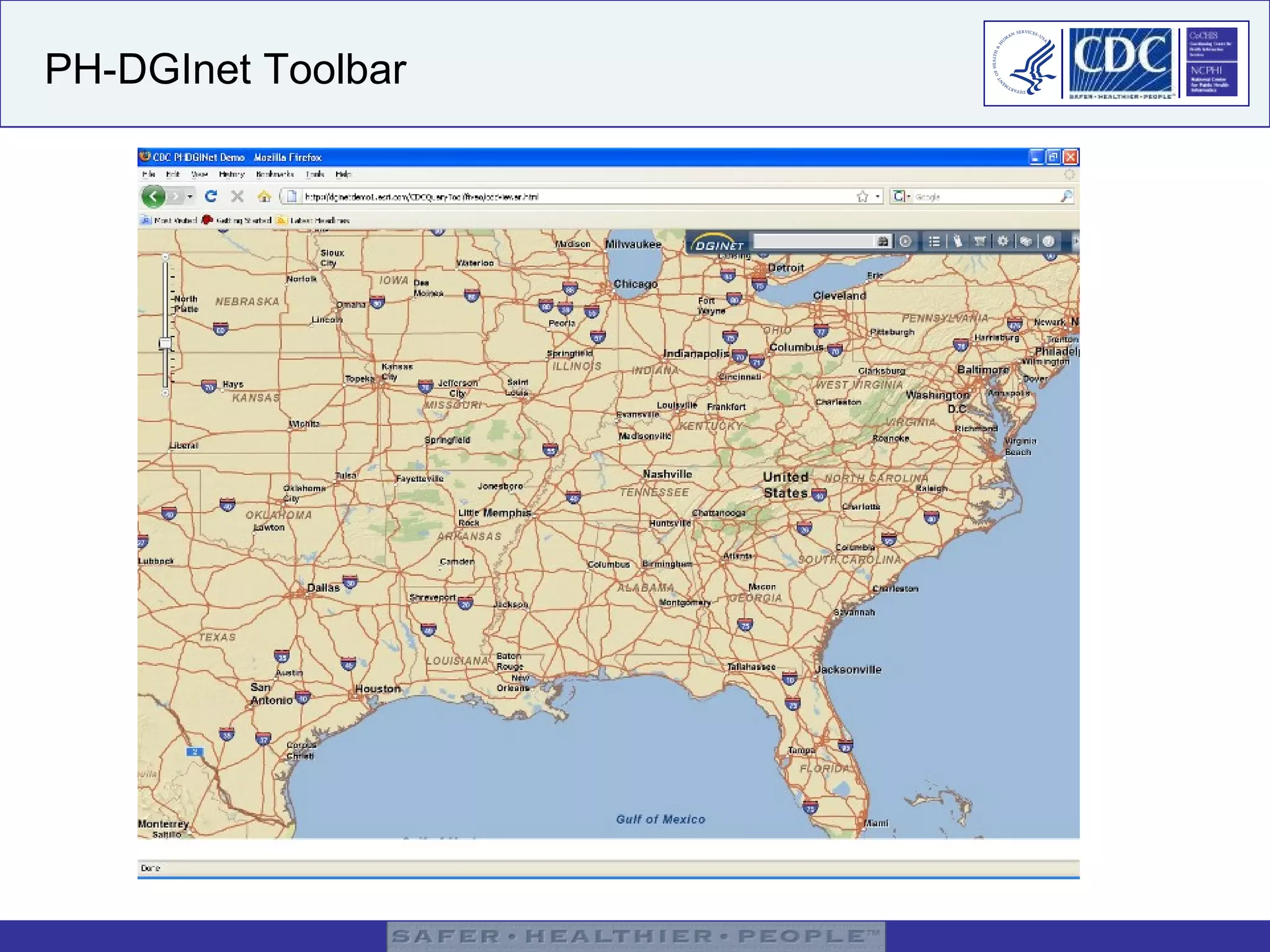The width and height of the screenshot is (1270, 952).
Task: Click the Indianapolis label on the map
Action: 696,353
